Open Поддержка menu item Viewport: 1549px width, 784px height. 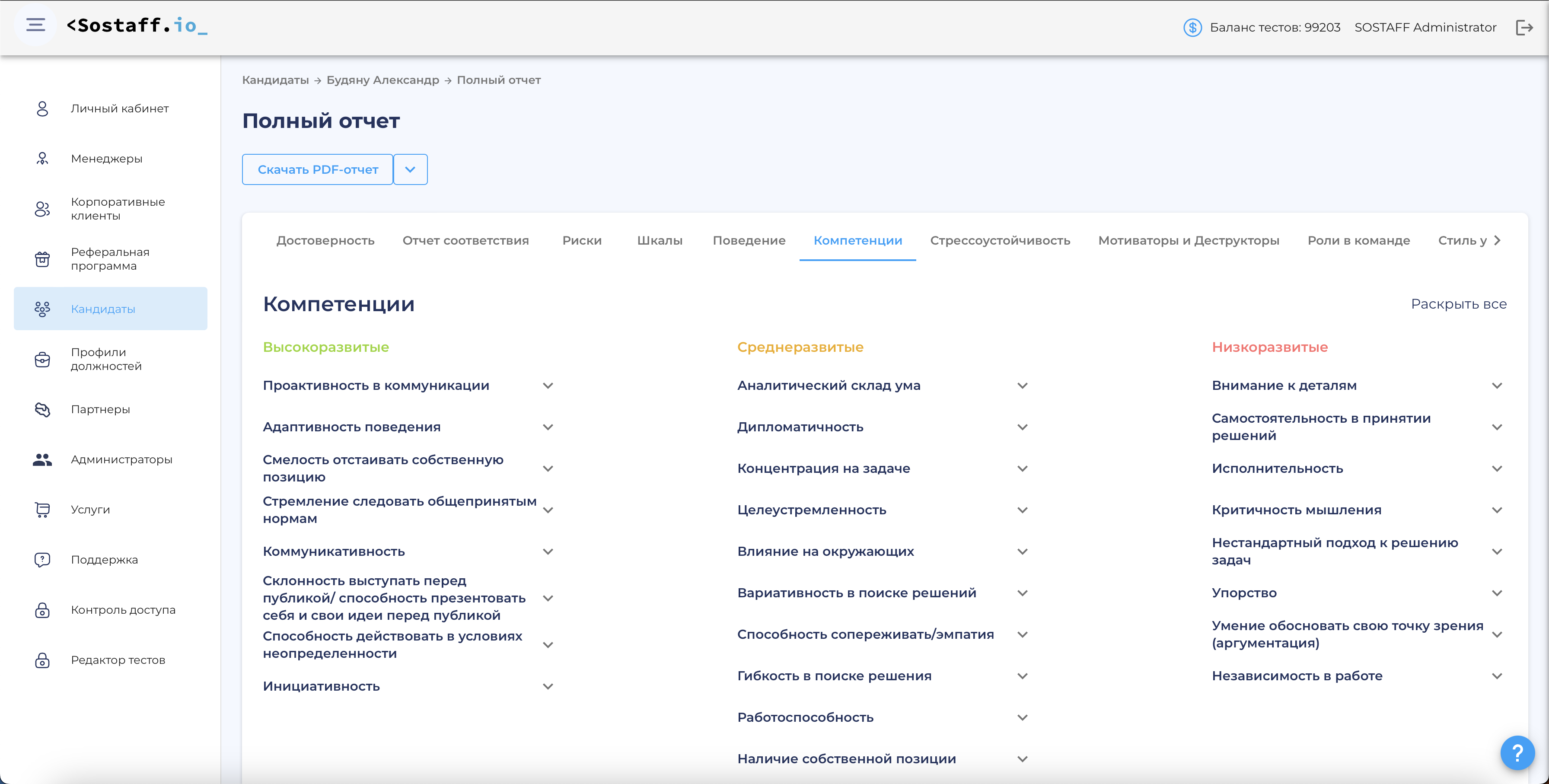(x=111, y=560)
